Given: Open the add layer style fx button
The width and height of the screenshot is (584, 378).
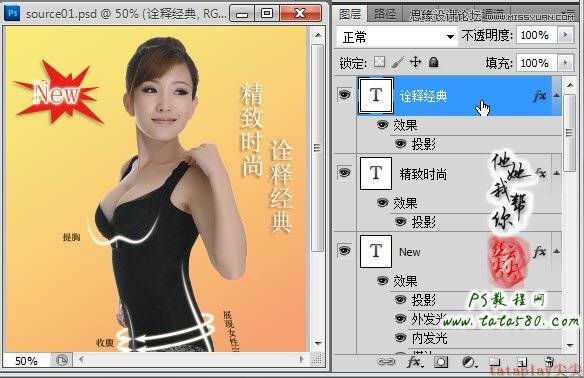Looking at the screenshot, I should point(414,362).
